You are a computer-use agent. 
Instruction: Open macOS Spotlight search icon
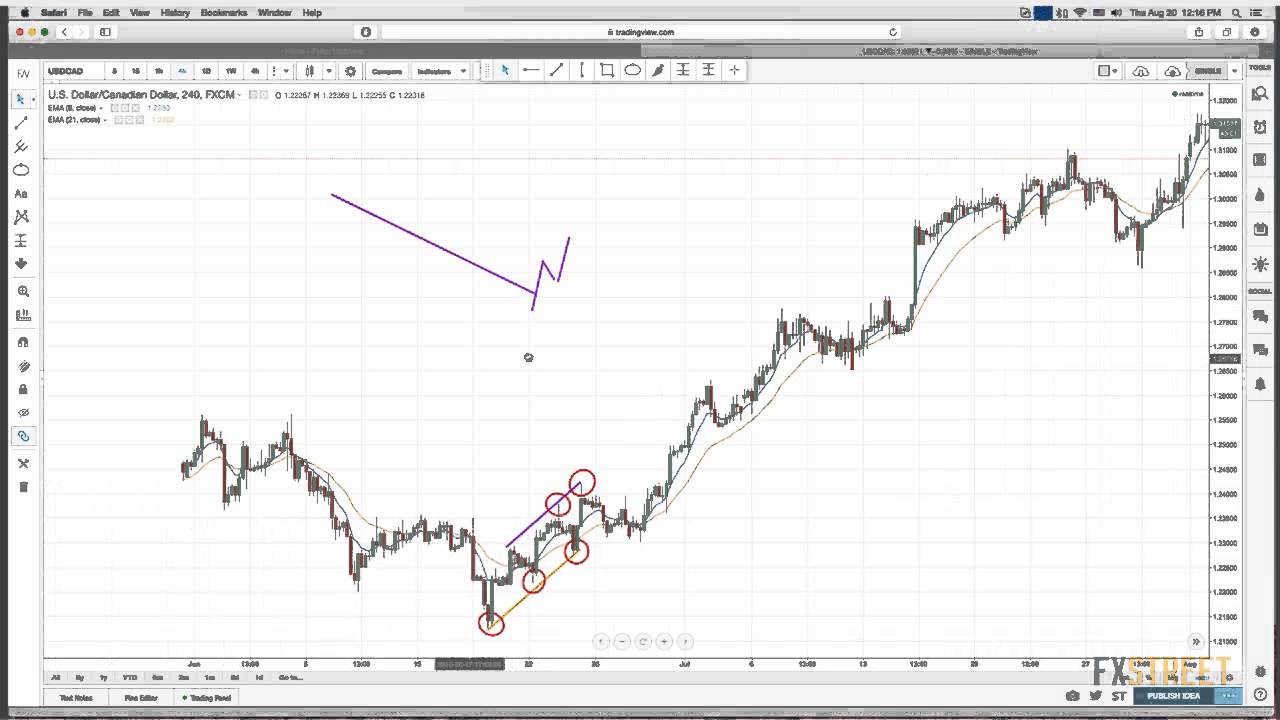coord(1237,12)
